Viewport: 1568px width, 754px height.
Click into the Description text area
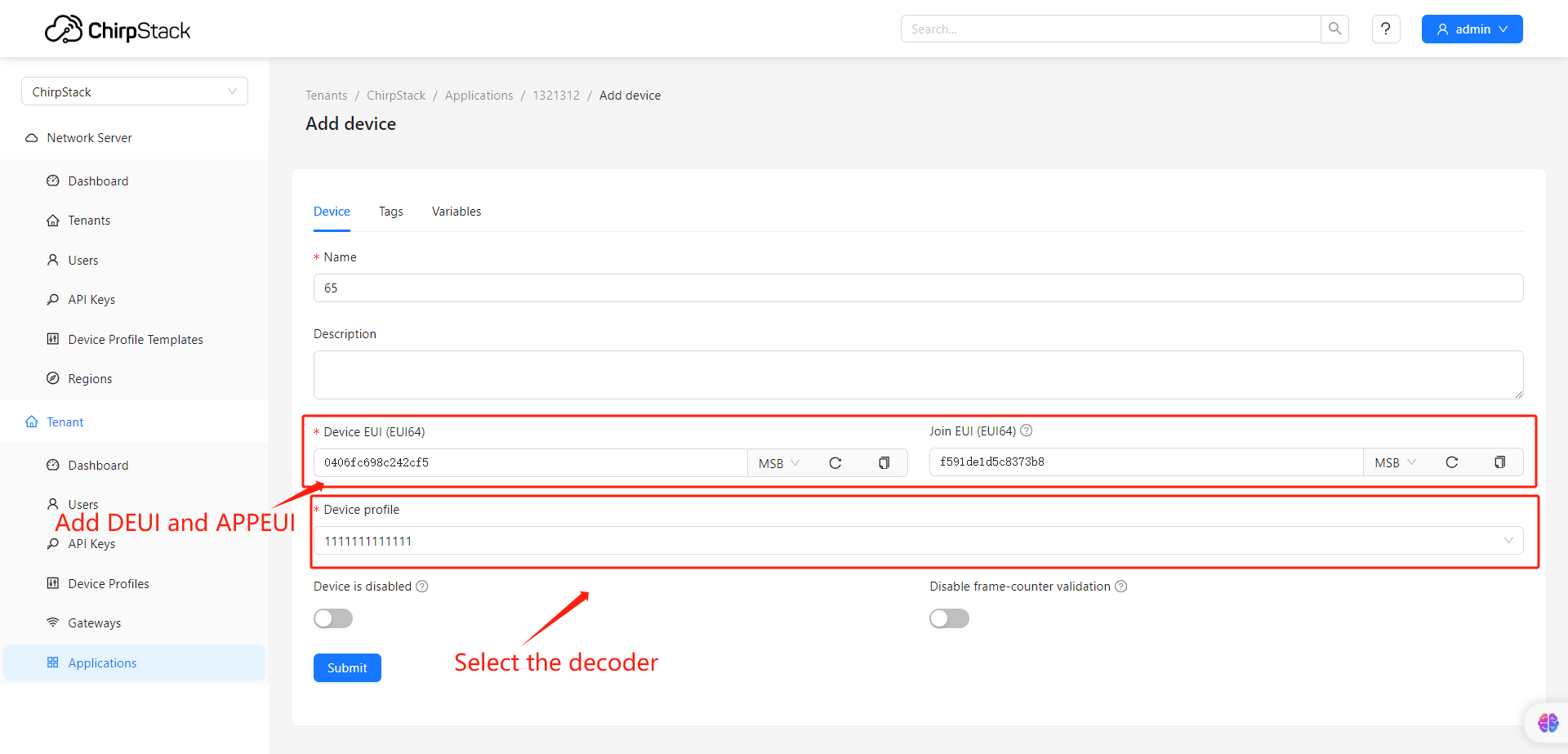[918, 375]
